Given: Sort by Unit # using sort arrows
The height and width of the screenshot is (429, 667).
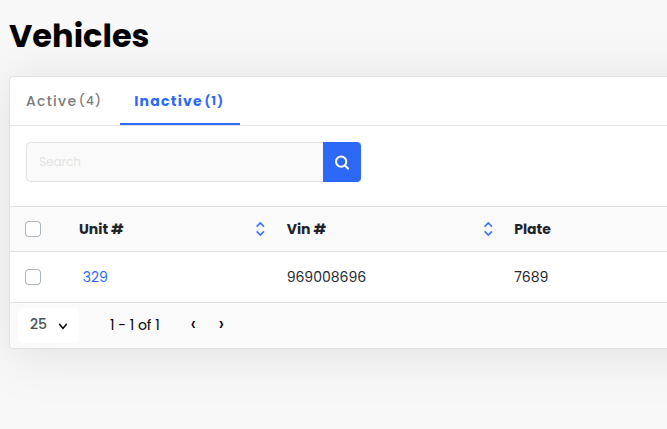Looking at the screenshot, I should coord(260,229).
